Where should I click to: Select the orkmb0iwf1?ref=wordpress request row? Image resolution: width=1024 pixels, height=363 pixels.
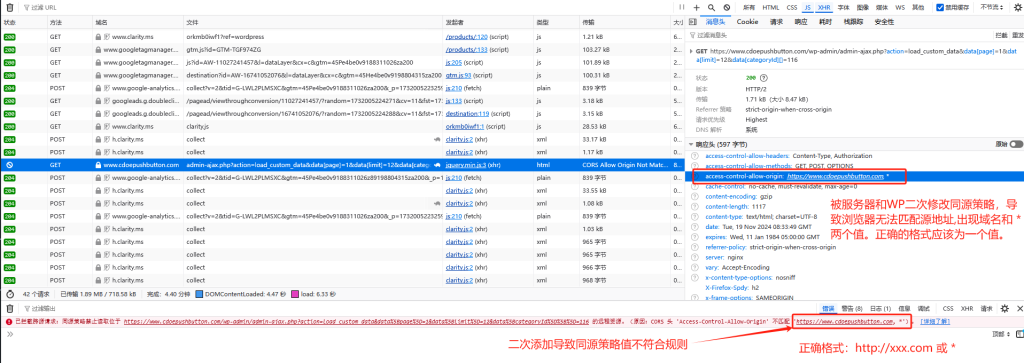pos(342,37)
